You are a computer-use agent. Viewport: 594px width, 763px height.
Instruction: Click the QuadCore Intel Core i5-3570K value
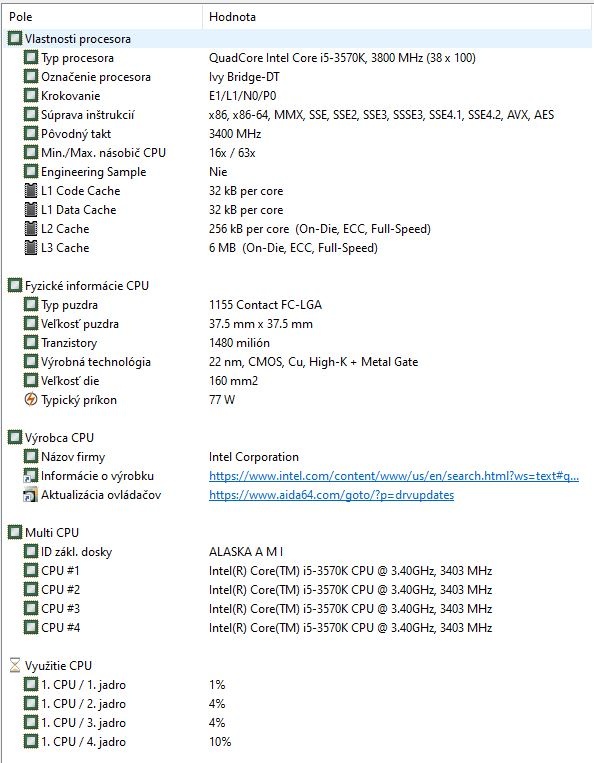click(342, 57)
